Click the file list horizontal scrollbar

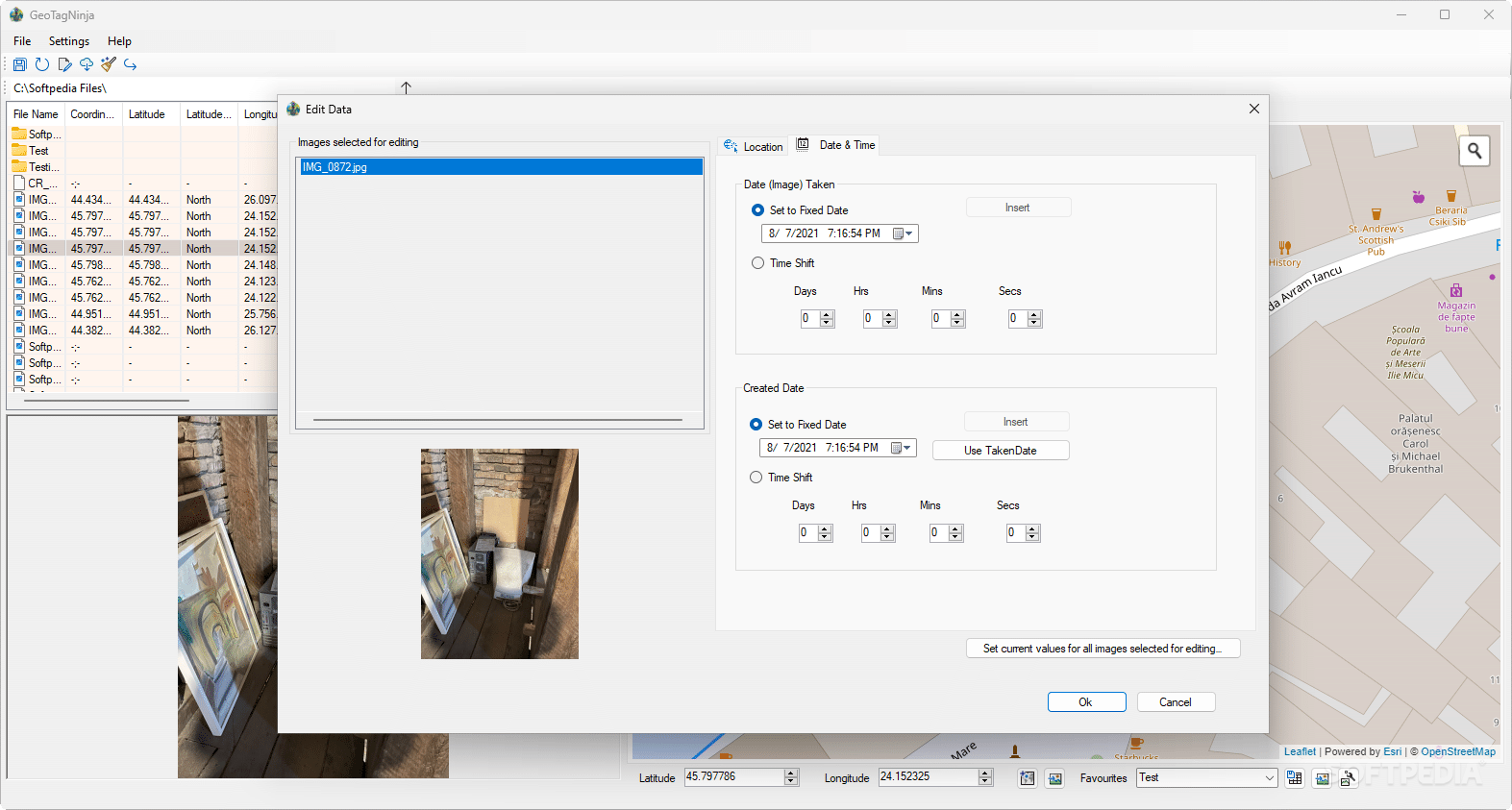pos(107,400)
